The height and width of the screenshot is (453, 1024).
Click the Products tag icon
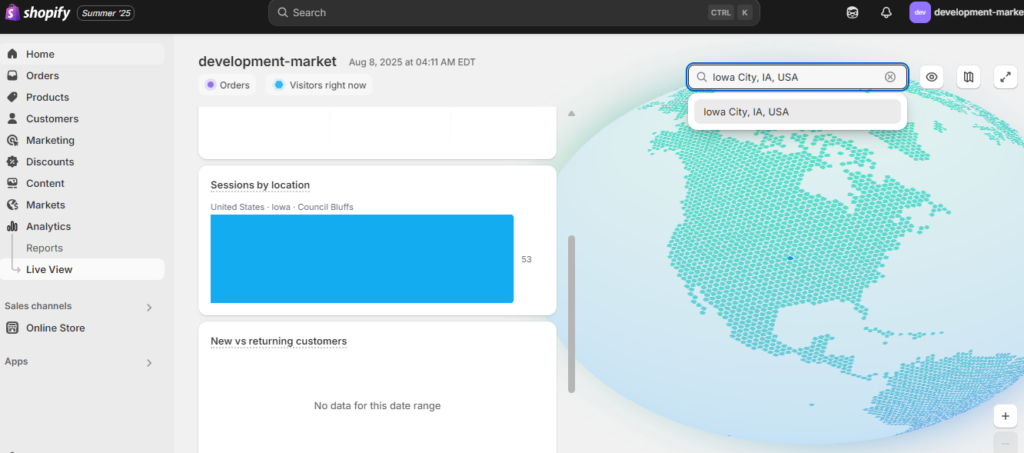point(12,97)
